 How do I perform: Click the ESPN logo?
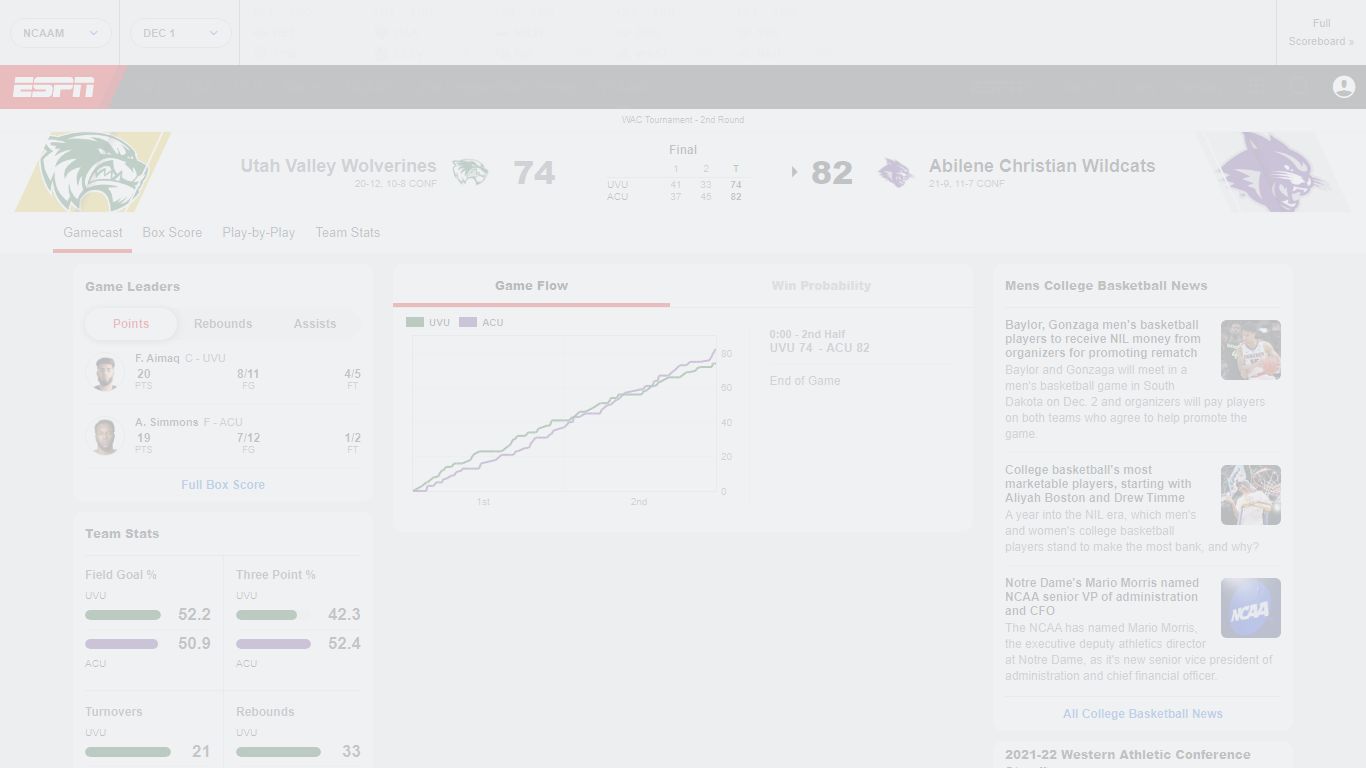[x=54, y=87]
